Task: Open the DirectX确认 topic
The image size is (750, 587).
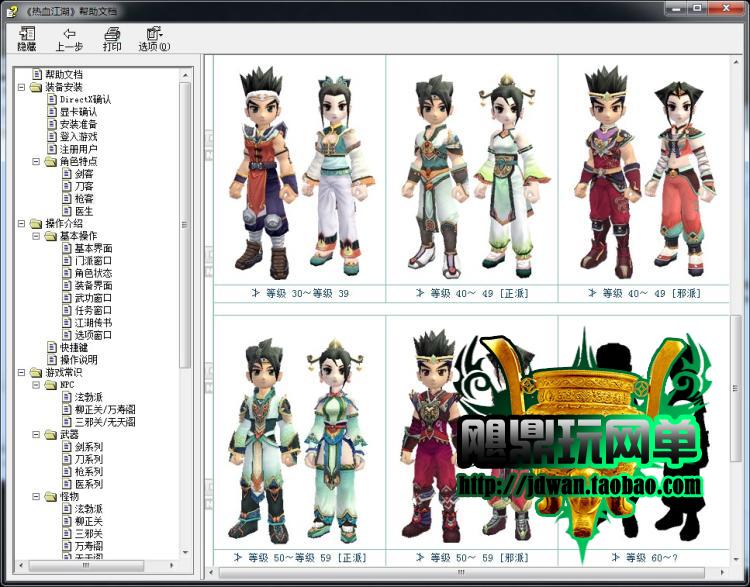Action: tap(85, 100)
